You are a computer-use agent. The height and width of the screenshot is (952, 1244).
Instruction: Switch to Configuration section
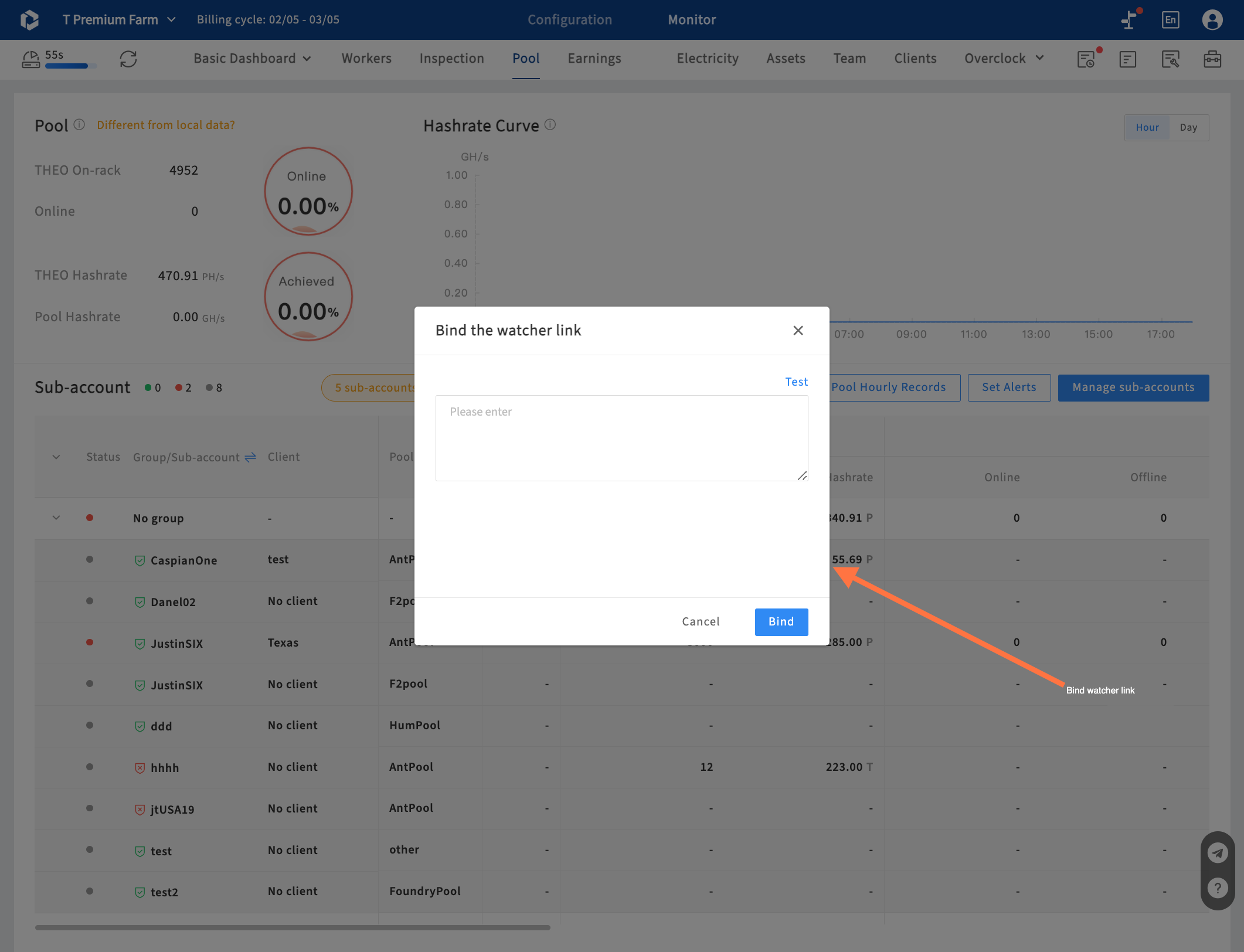click(x=569, y=19)
